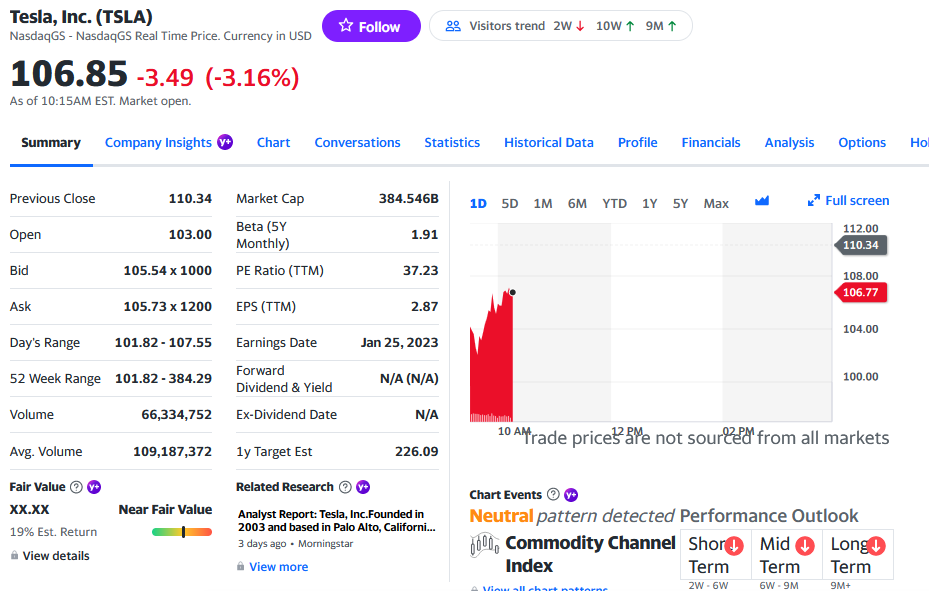Switch to the Financials tab
Viewport: 929px width, 591px height.
click(711, 143)
